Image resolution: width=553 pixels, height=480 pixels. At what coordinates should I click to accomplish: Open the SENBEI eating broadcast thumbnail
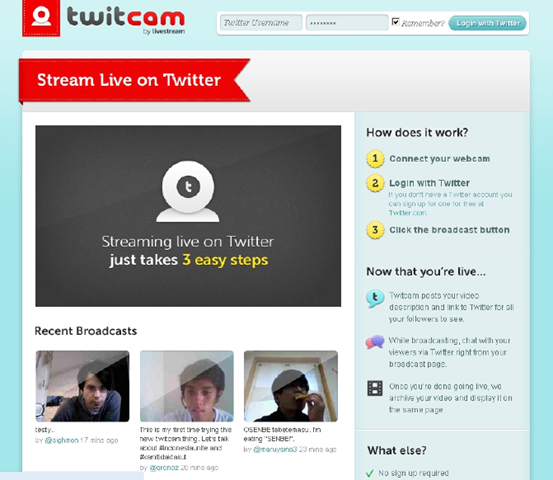point(291,386)
